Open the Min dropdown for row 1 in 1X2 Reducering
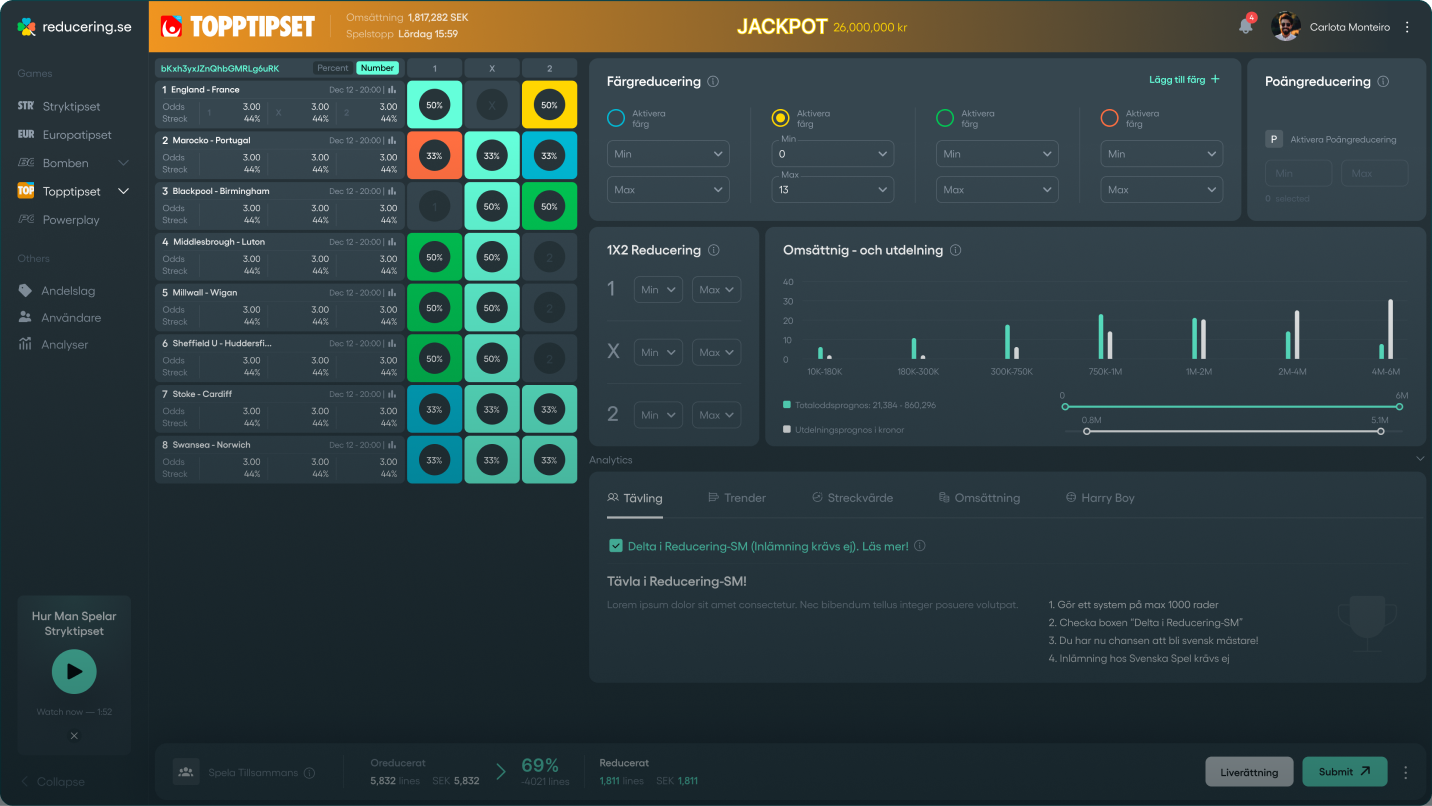The width and height of the screenshot is (1432, 806). (x=658, y=290)
